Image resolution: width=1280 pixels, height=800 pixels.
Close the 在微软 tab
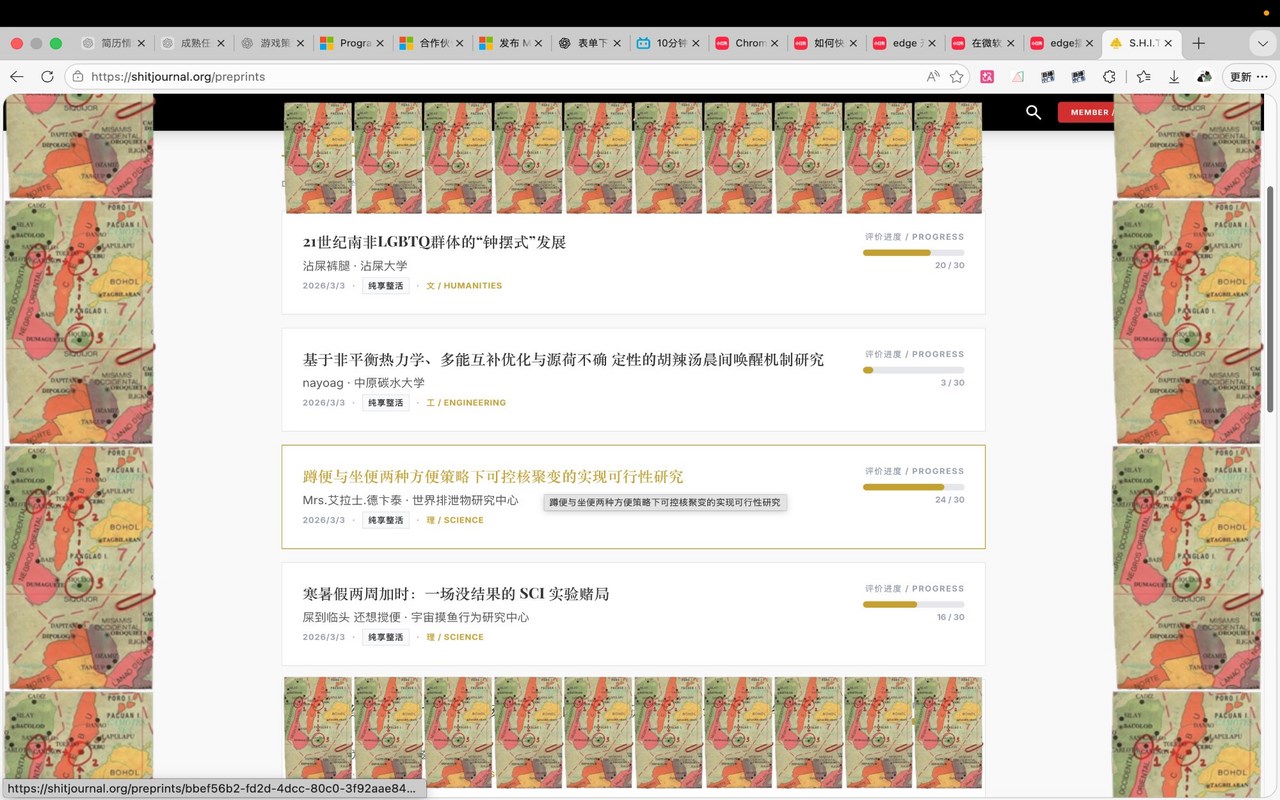tap(1012, 43)
